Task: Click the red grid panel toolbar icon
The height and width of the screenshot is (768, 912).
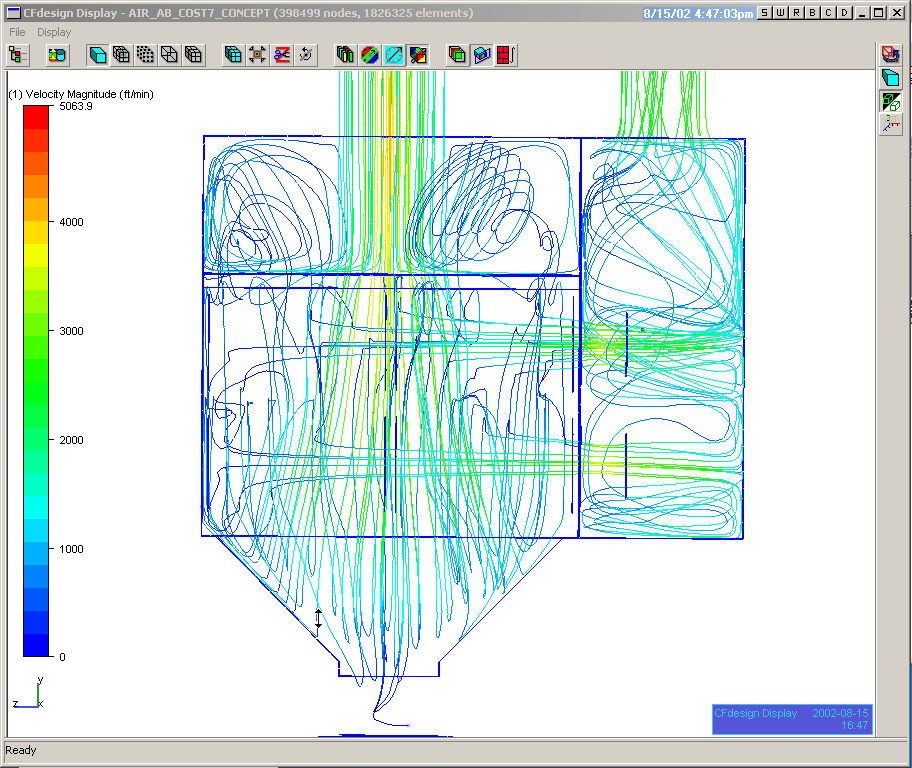Action: (x=506, y=55)
